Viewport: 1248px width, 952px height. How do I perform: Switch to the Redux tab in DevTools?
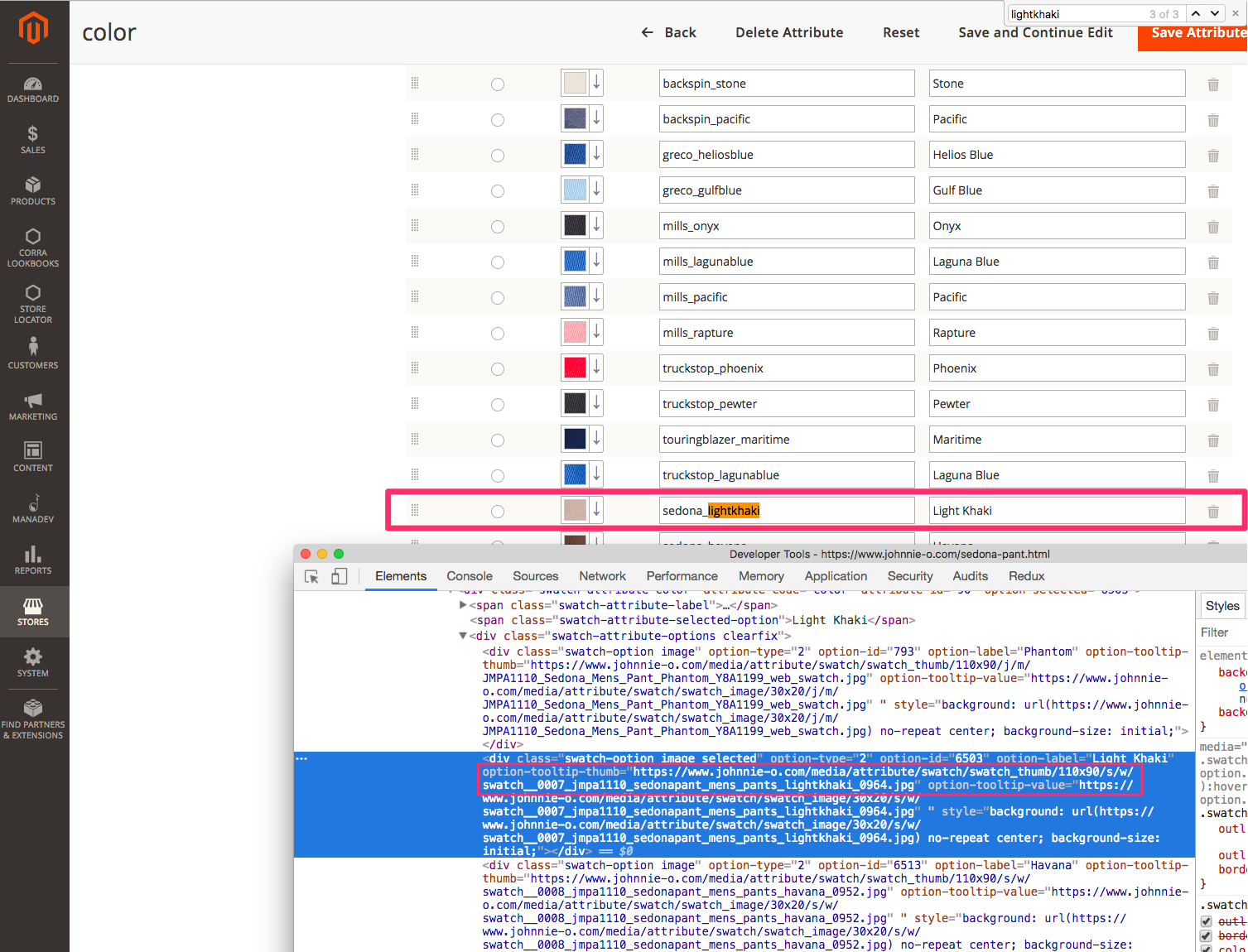pos(1027,576)
